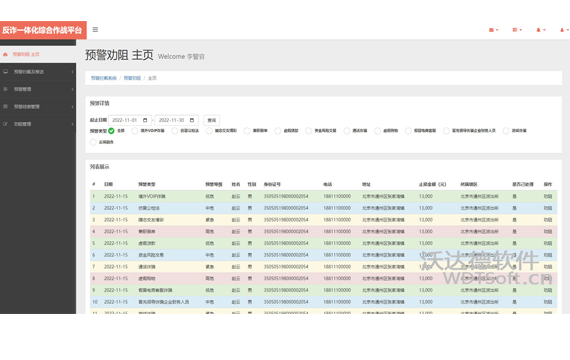Click the 2022-11-01 start date input

coord(130,120)
